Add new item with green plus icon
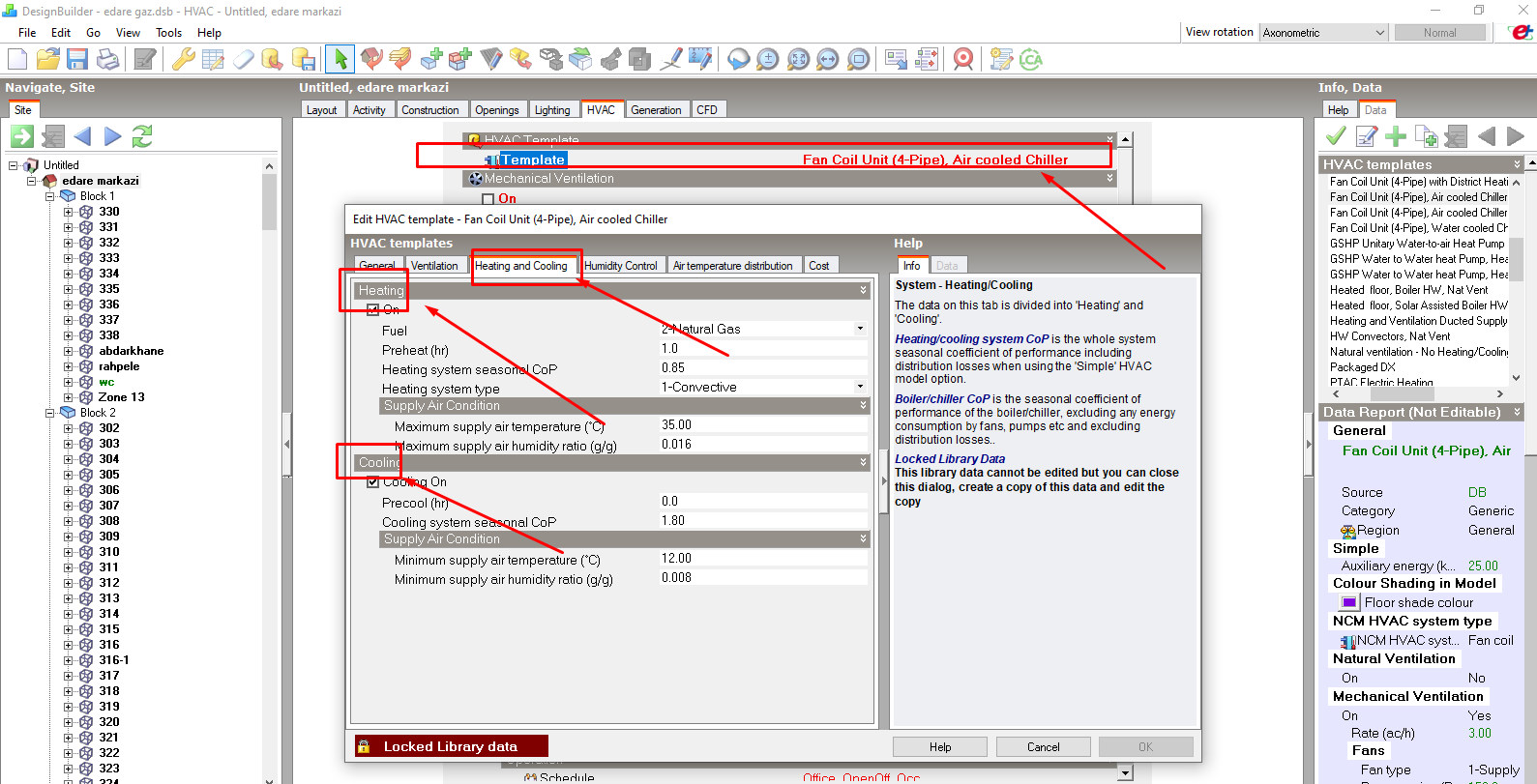Screen dimensions: 1537x784 pos(1396,136)
